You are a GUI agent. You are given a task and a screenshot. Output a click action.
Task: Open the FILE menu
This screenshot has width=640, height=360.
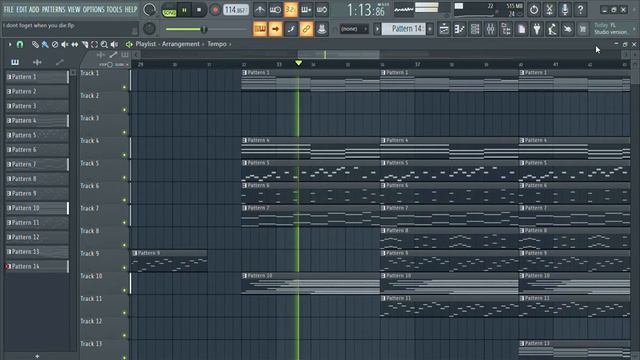(8, 9)
